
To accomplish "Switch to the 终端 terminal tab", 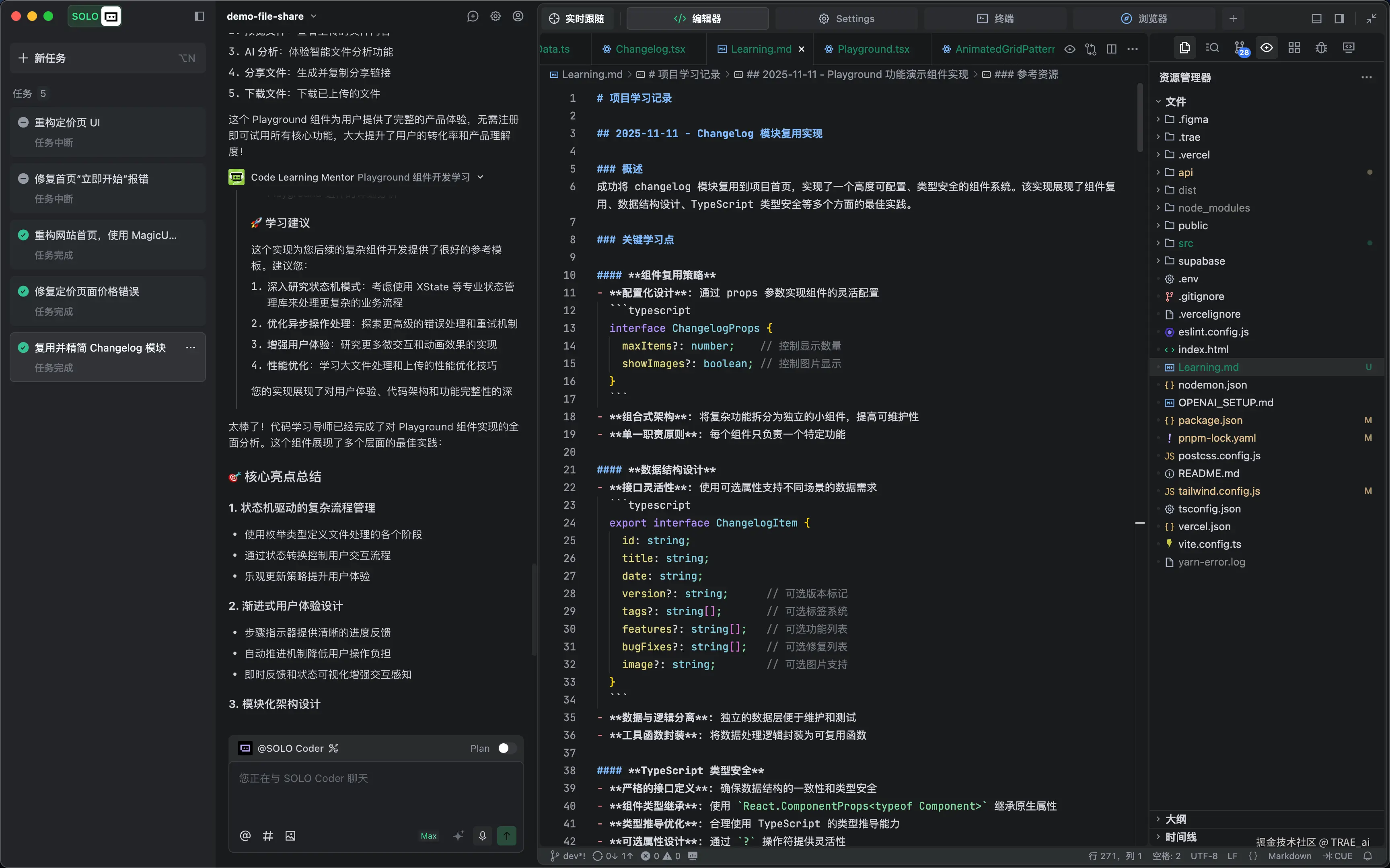I will pos(995,19).
